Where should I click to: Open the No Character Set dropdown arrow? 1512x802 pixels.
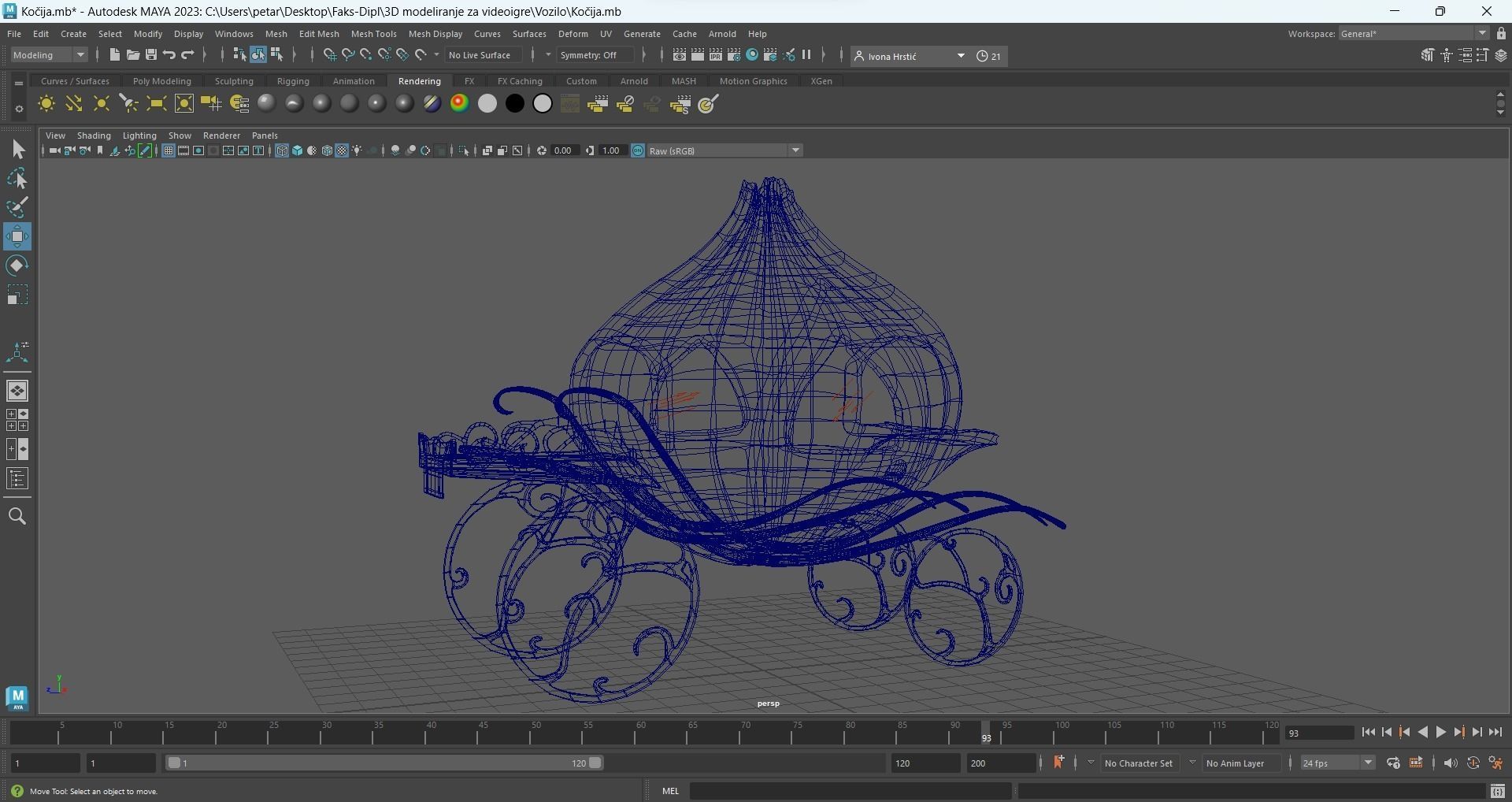pos(1091,763)
